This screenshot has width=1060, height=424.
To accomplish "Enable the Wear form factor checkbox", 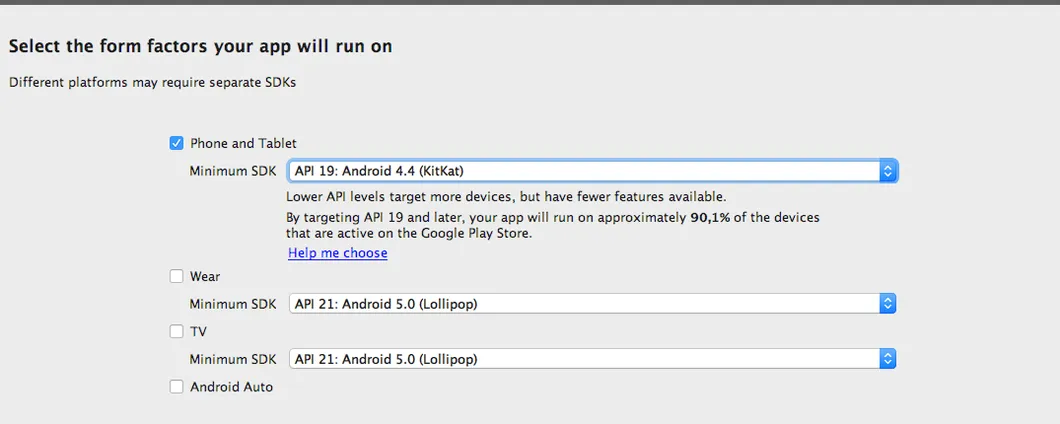I will pos(176,276).
